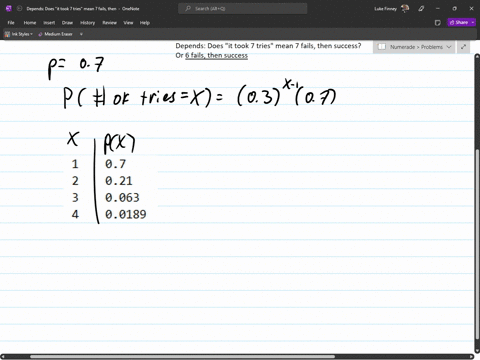Open the Share button's dropdown arrow
480x360 pixels.
point(473,22)
